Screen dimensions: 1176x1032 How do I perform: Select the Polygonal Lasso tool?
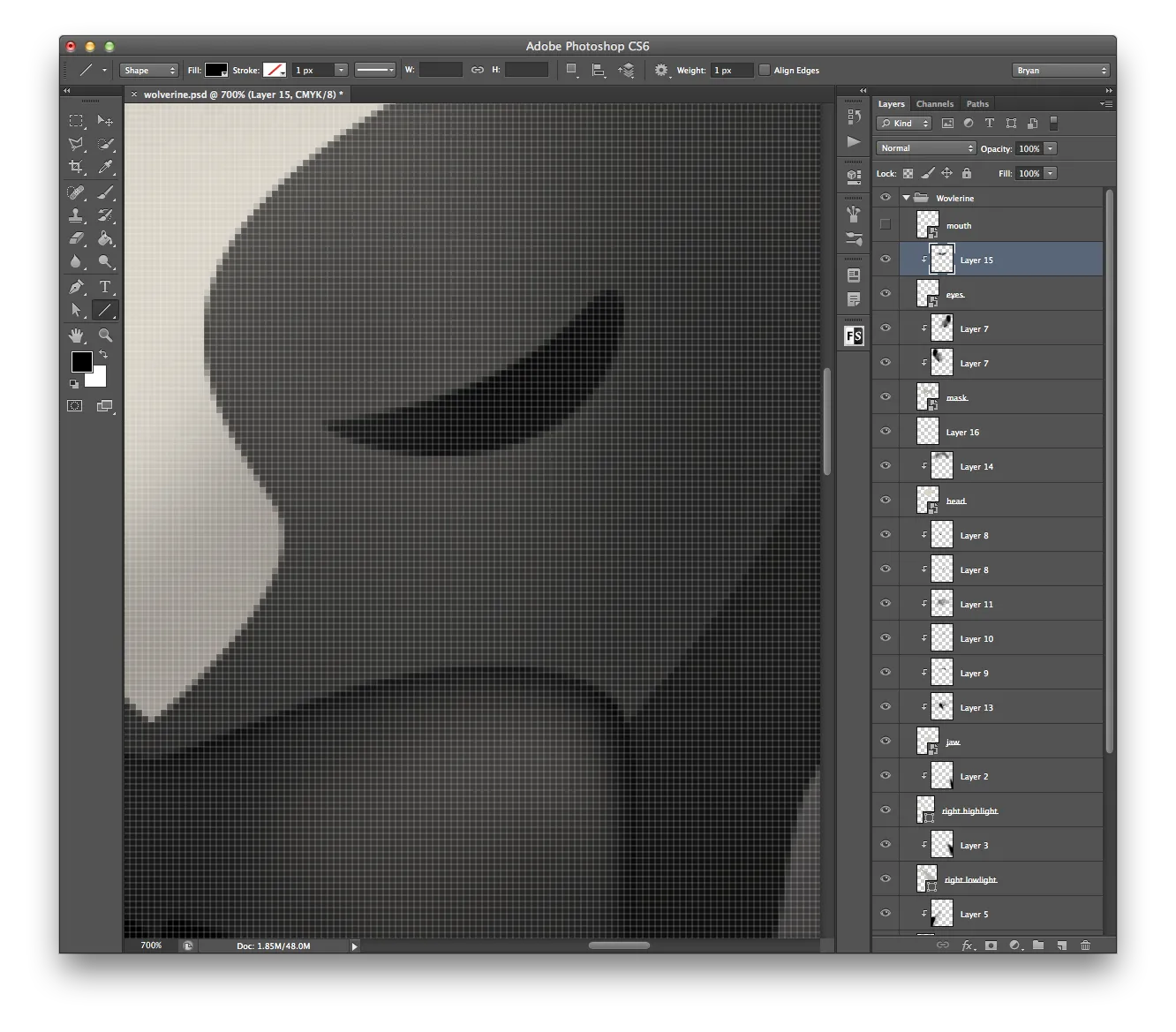tap(77, 144)
